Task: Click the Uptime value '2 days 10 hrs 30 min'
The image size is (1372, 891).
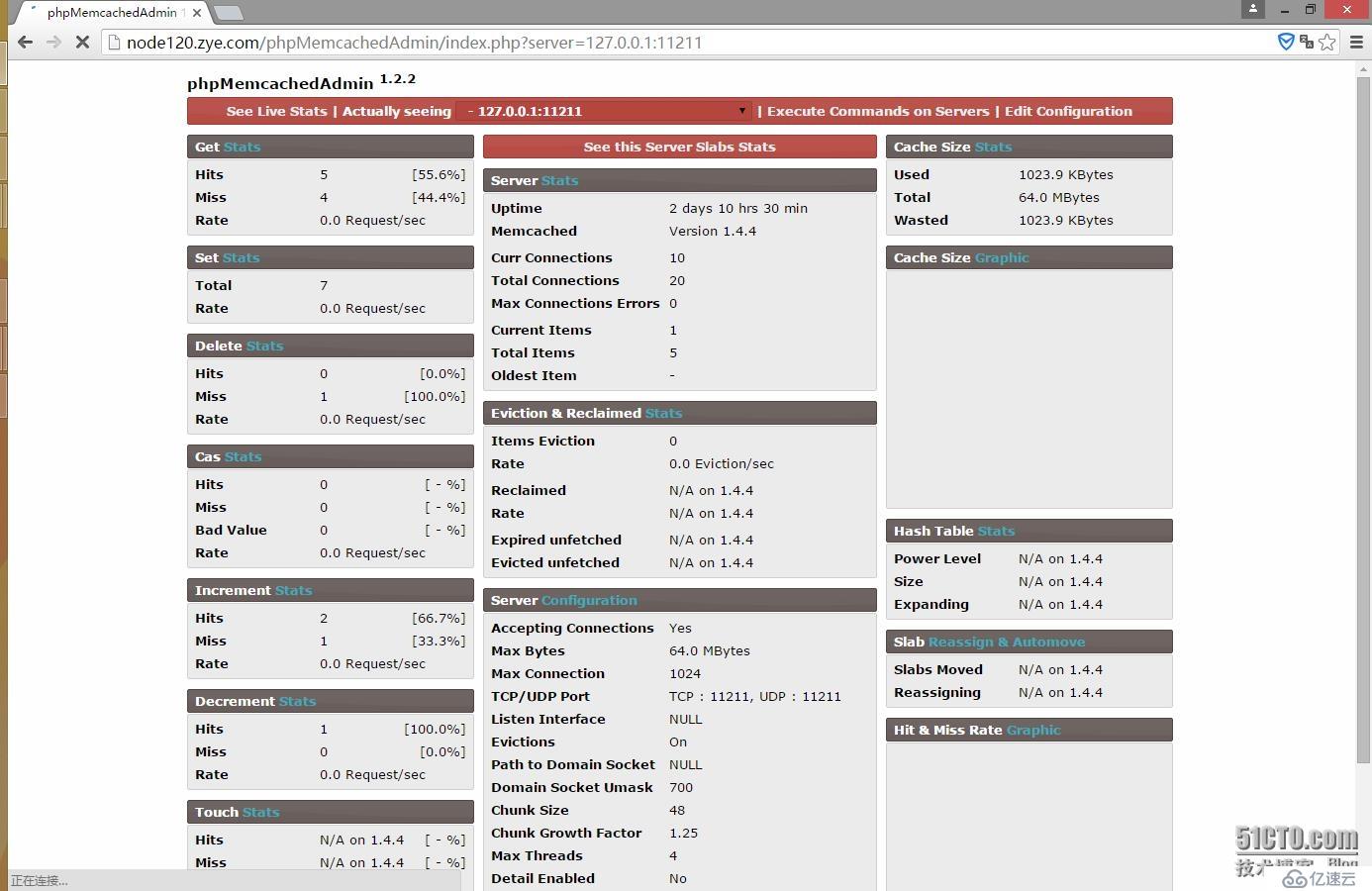Action: [738, 208]
